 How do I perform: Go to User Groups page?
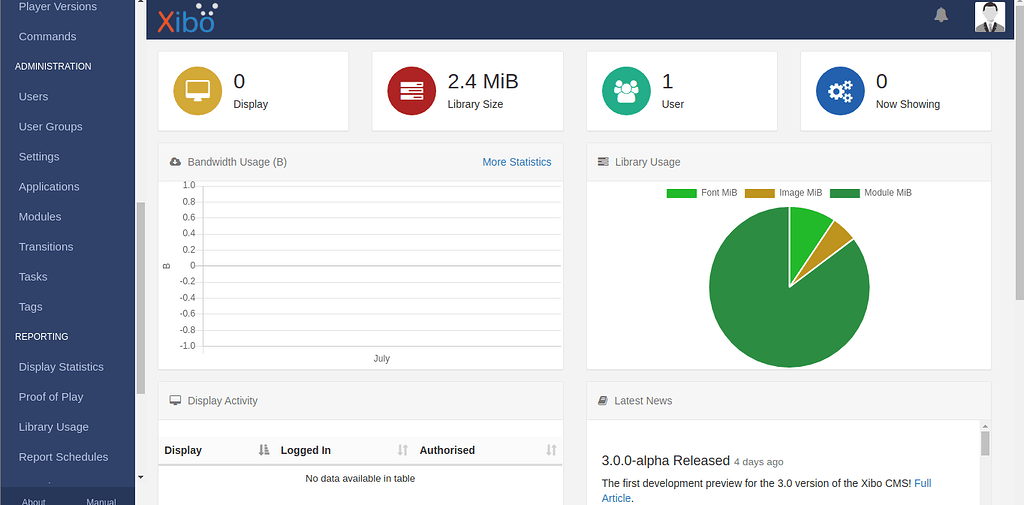tap(50, 127)
